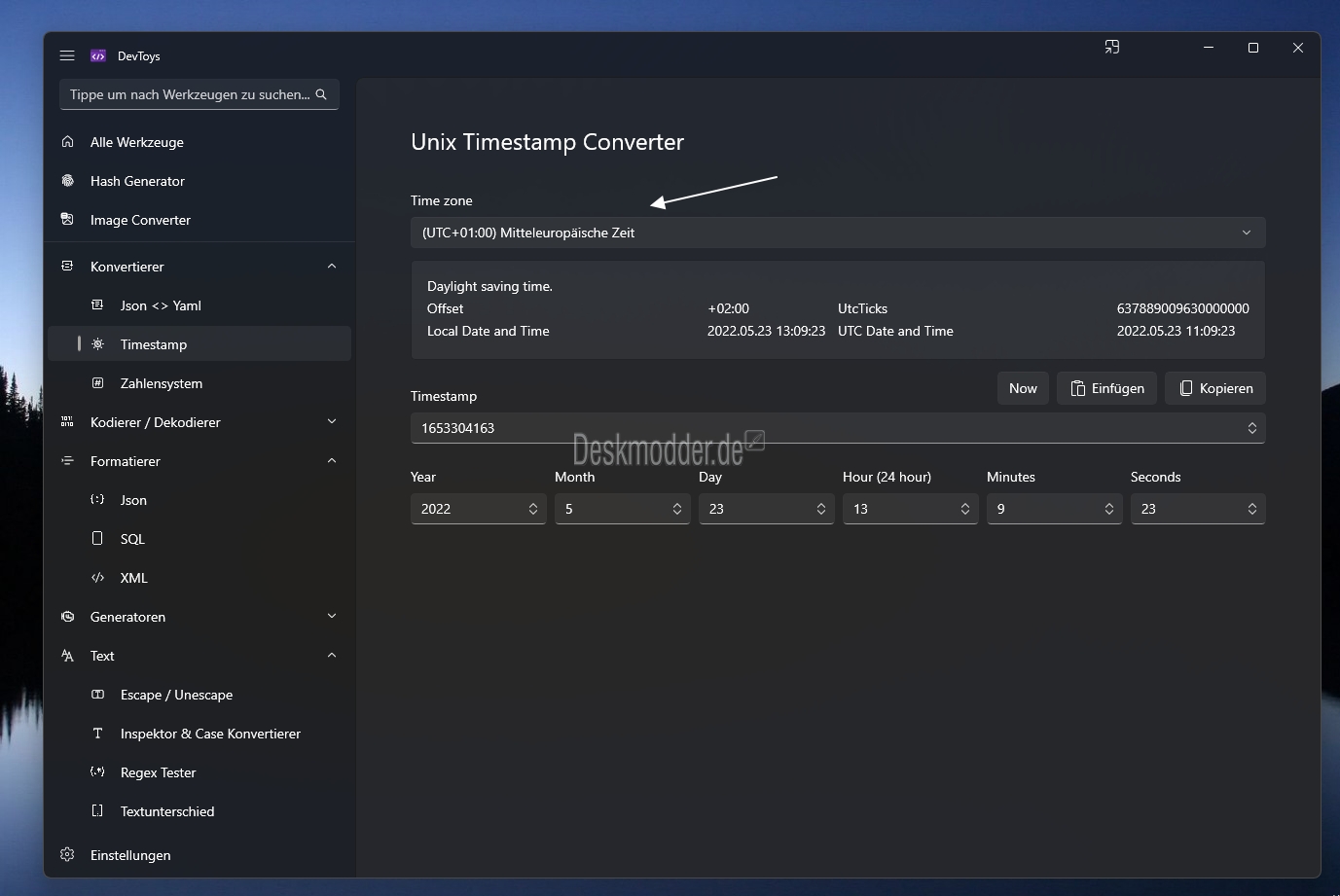Viewport: 1340px width, 896px height.
Task: Click the Year field spinner arrows
Action: pyautogui.click(x=533, y=509)
